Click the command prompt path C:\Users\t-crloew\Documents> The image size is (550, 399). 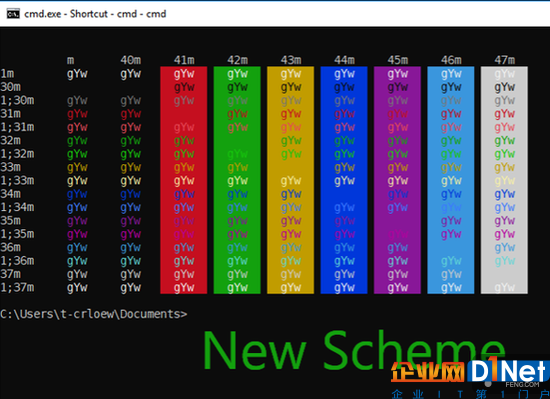tap(94, 314)
